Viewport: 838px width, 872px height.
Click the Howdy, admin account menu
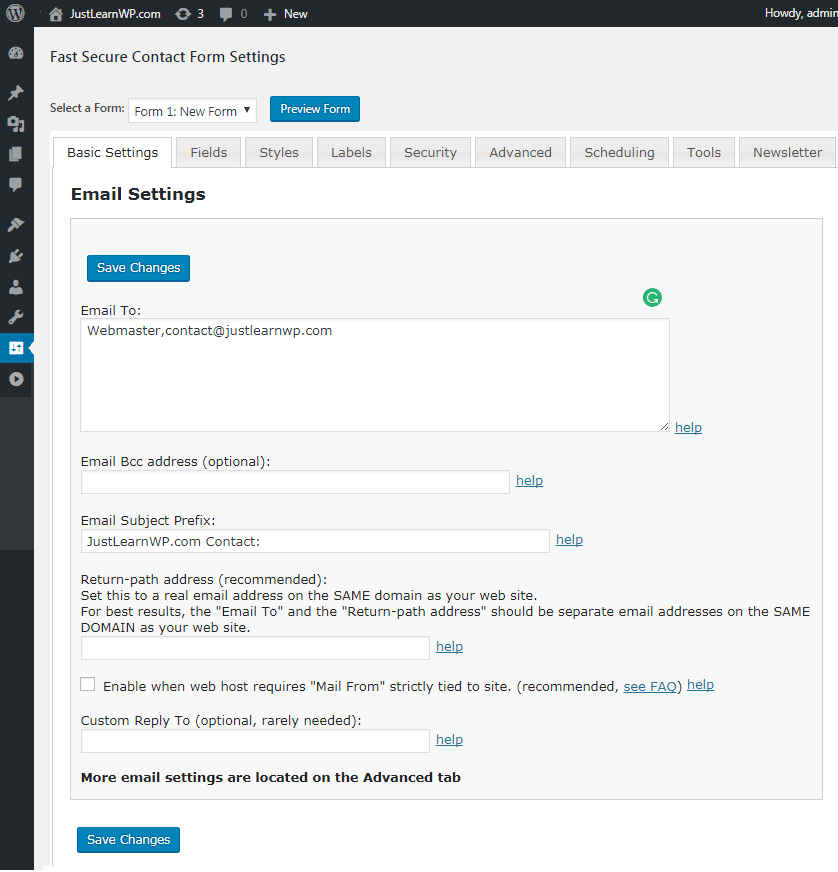point(801,13)
